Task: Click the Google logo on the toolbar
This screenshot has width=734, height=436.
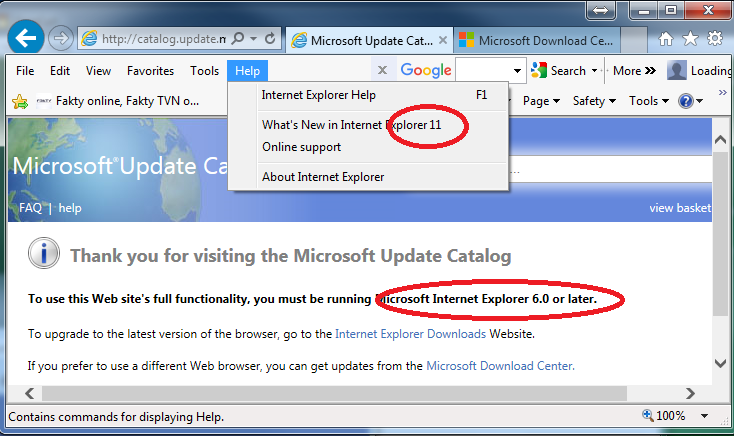Action: pyautogui.click(x=426, y=70)
